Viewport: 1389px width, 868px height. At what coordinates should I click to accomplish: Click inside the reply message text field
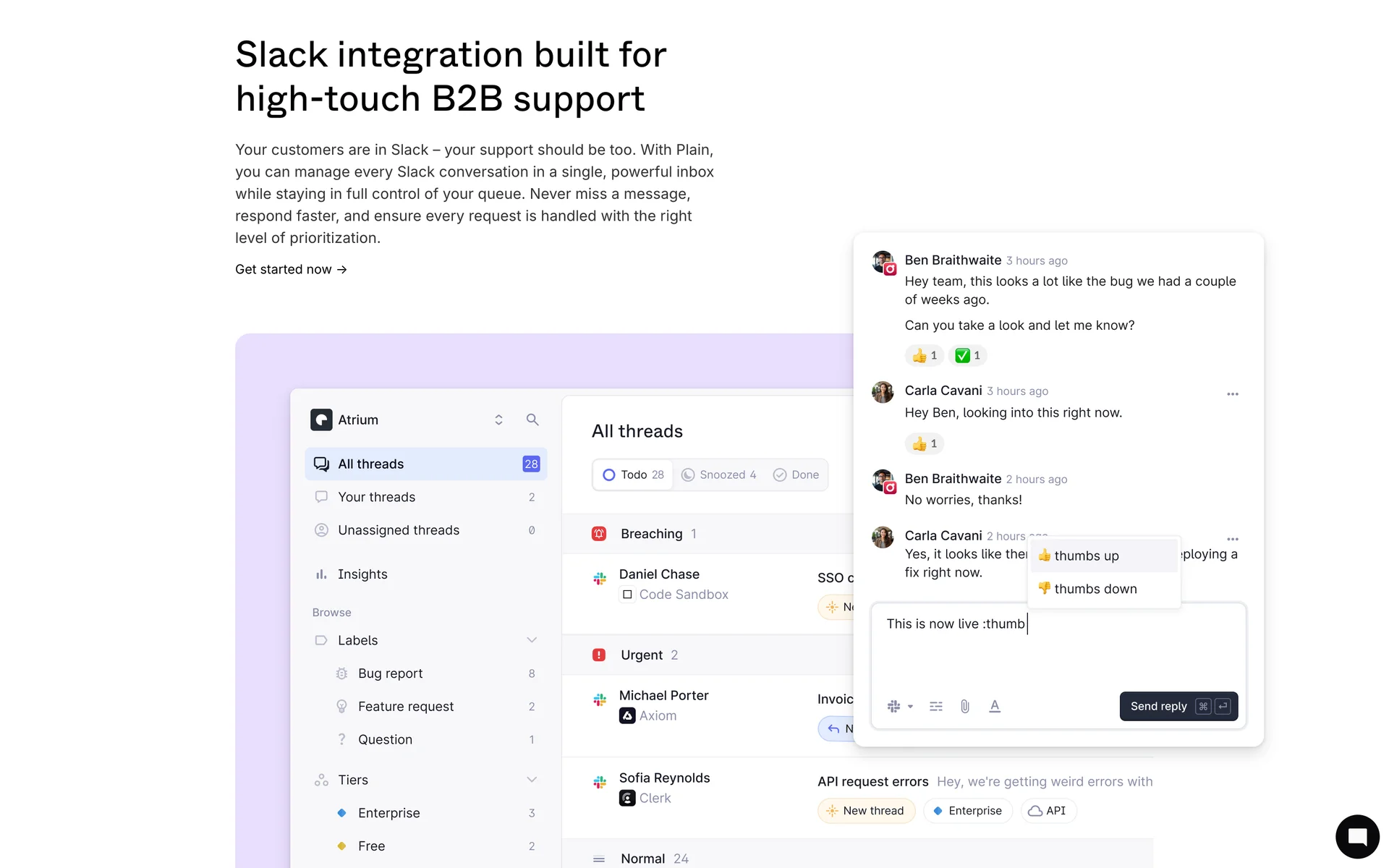pyautogui.click(x=1056, y=647)
